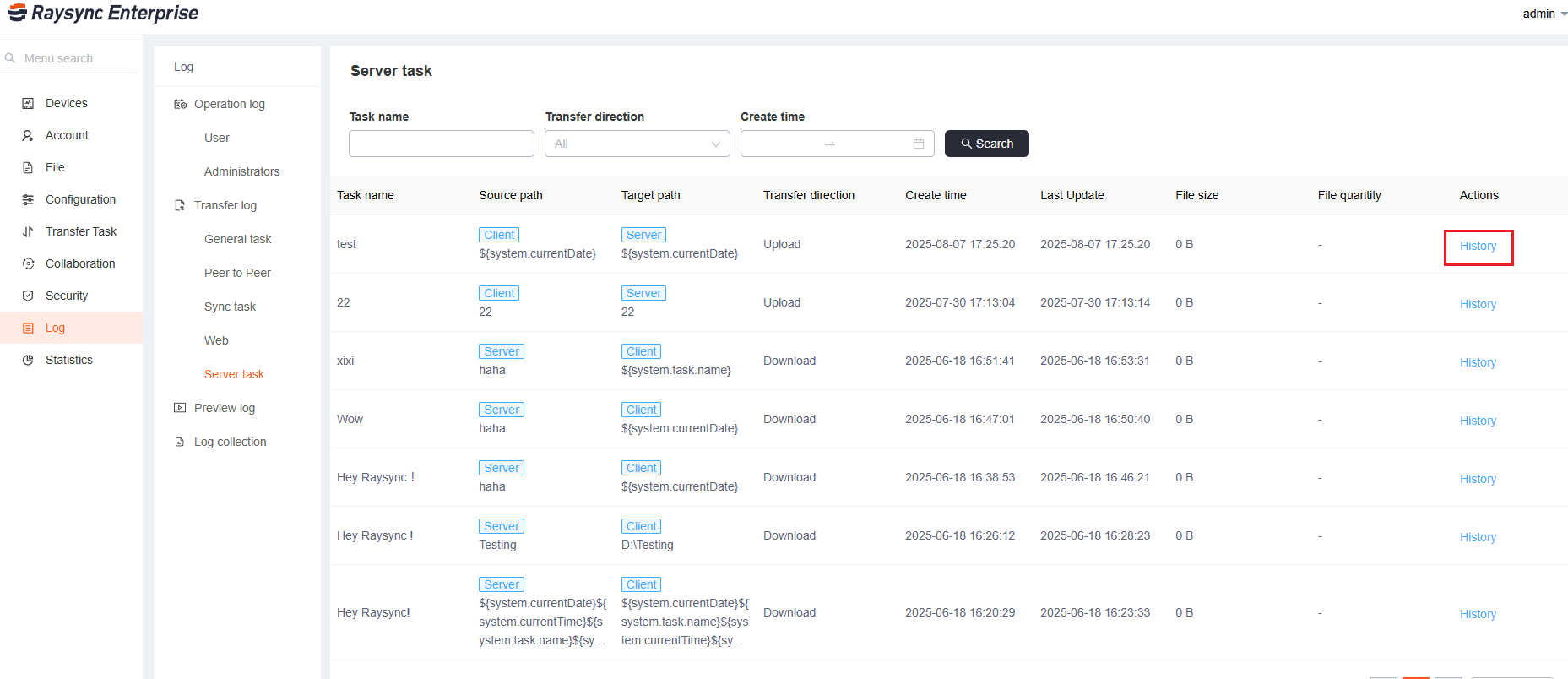1568x679 pixels.
Task: Open the Transfer direction dropdown
Action: (x=637, y=144)
